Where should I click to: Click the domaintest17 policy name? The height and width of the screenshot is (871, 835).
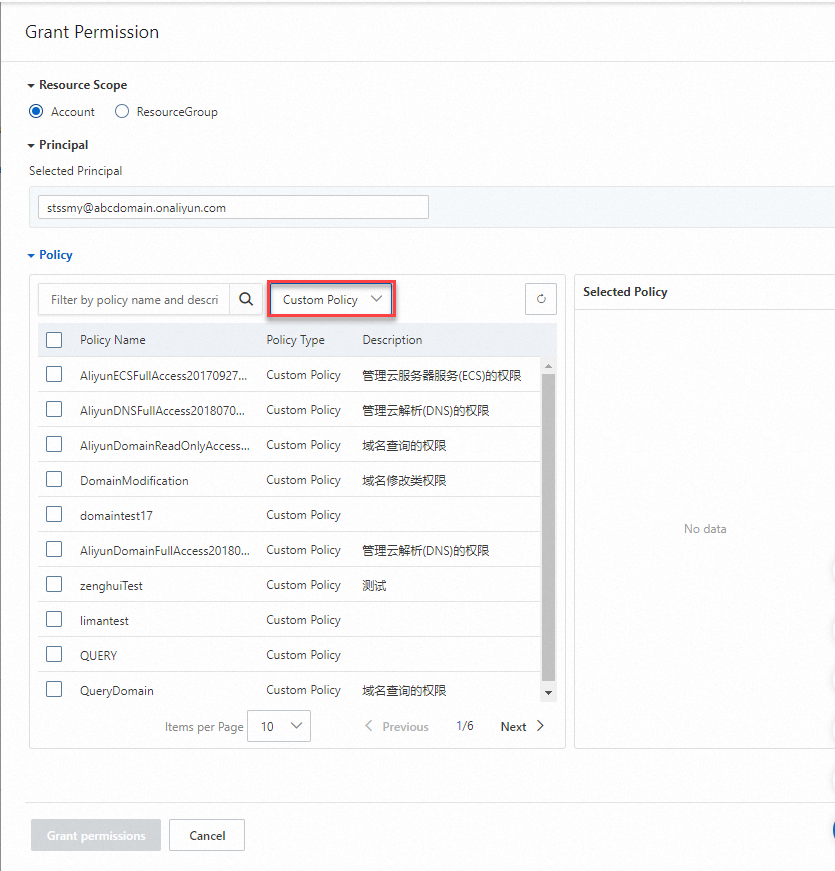coord(116,516)
